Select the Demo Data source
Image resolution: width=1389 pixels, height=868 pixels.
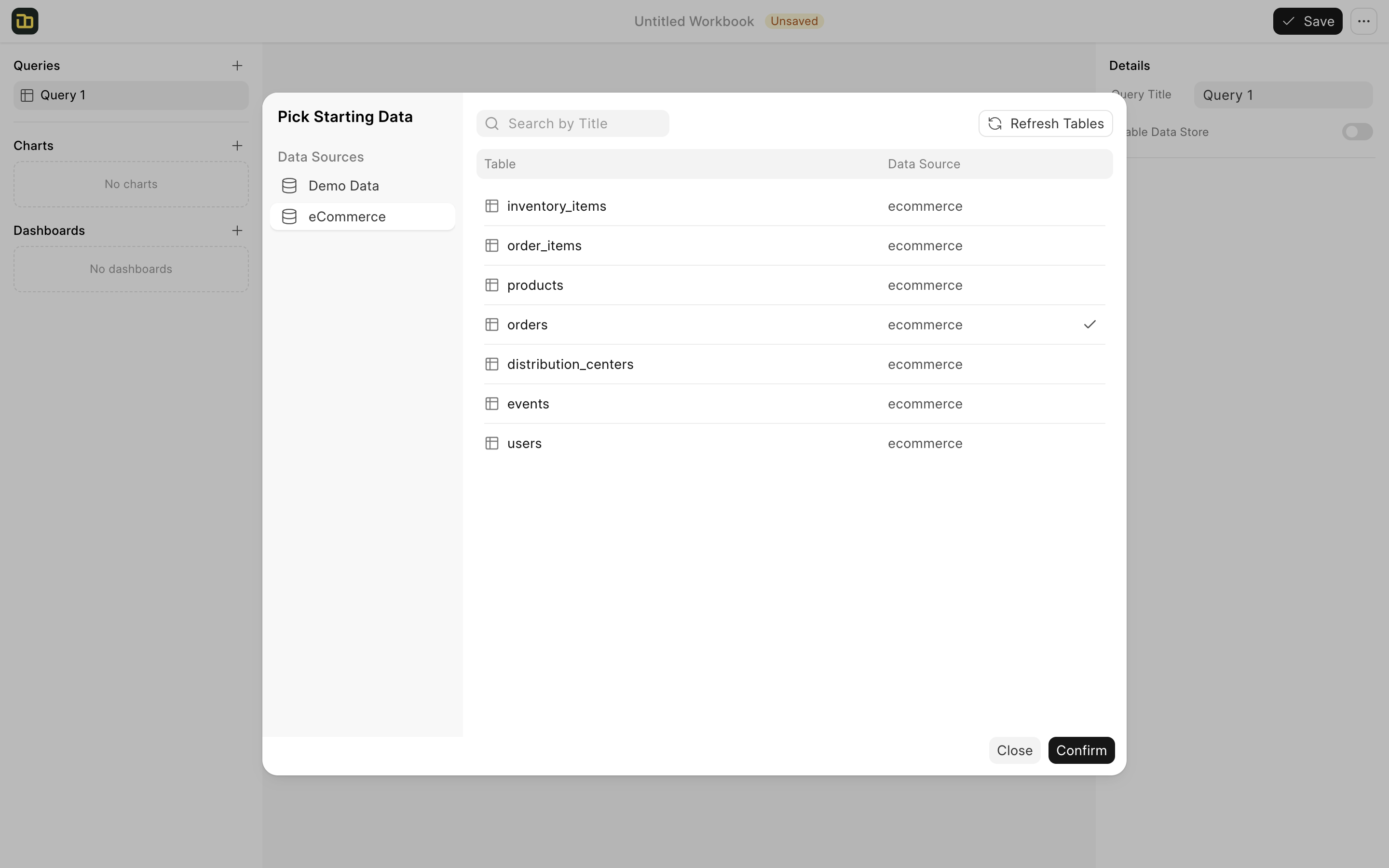(363, 186)
